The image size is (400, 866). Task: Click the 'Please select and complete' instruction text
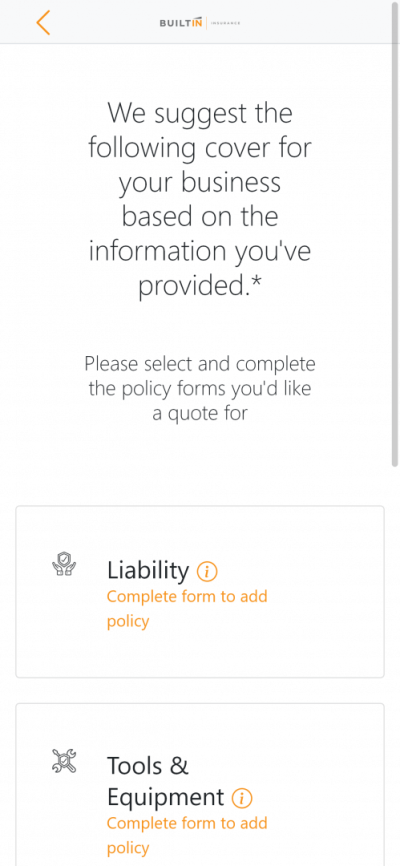(x=200, y=388)
